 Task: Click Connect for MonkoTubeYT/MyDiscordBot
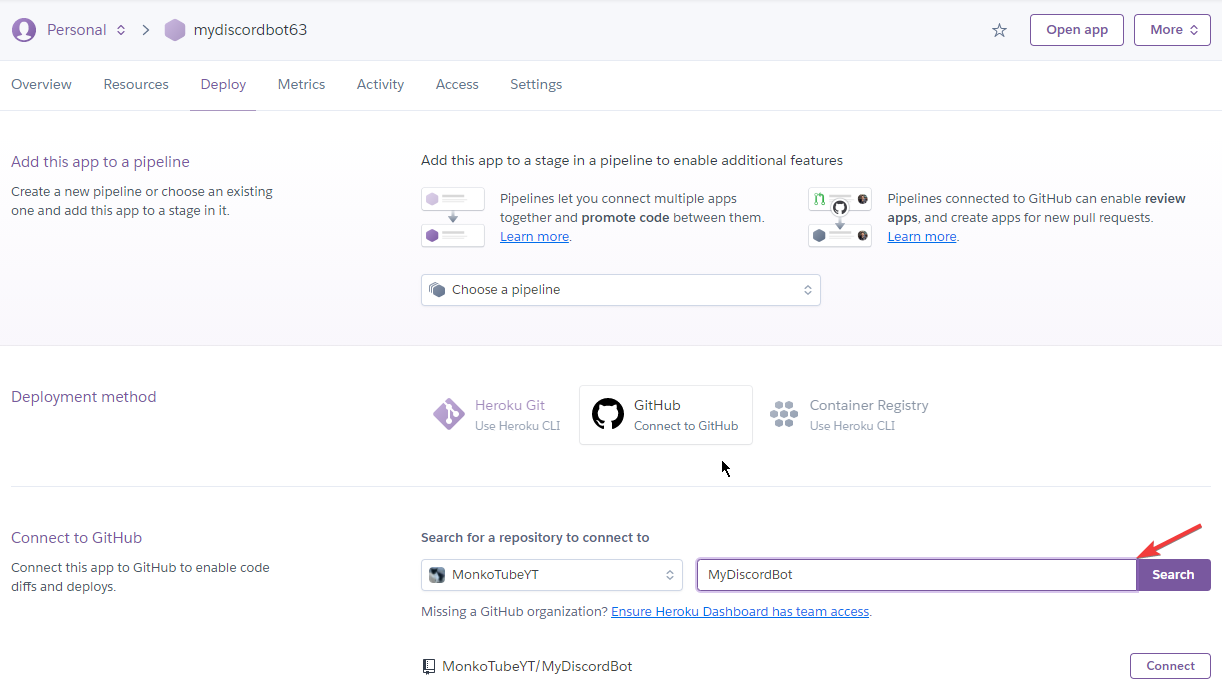tap(1170, 666)
